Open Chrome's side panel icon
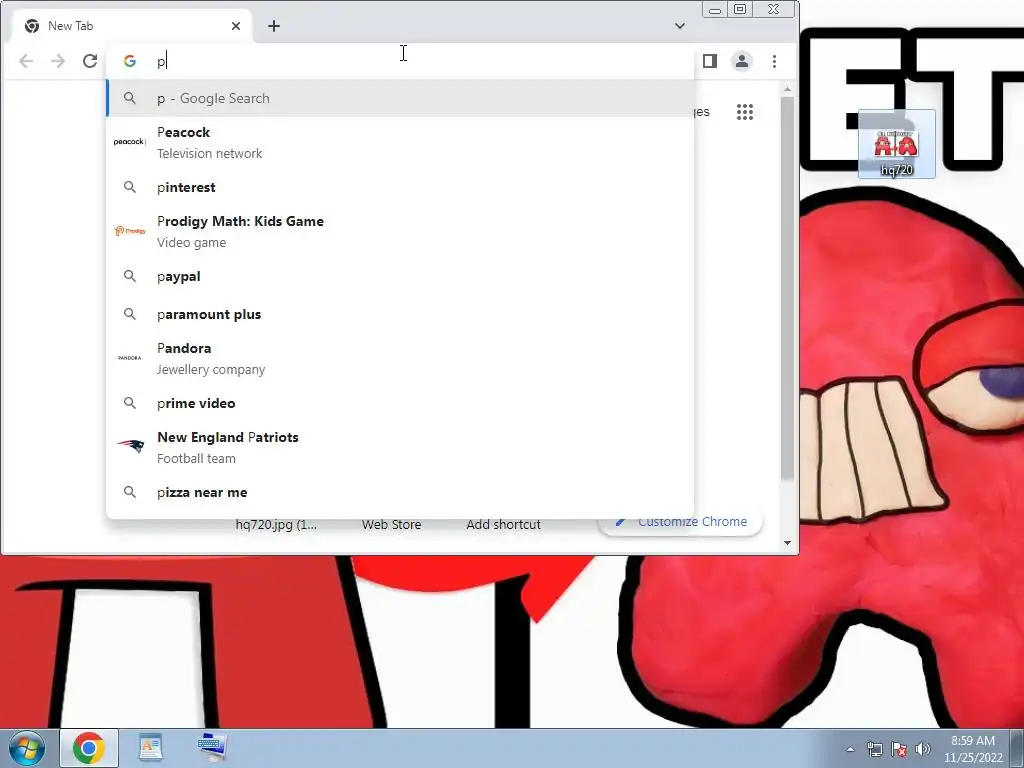Screen dimensions: 1024x768 [x=710, y=61]
